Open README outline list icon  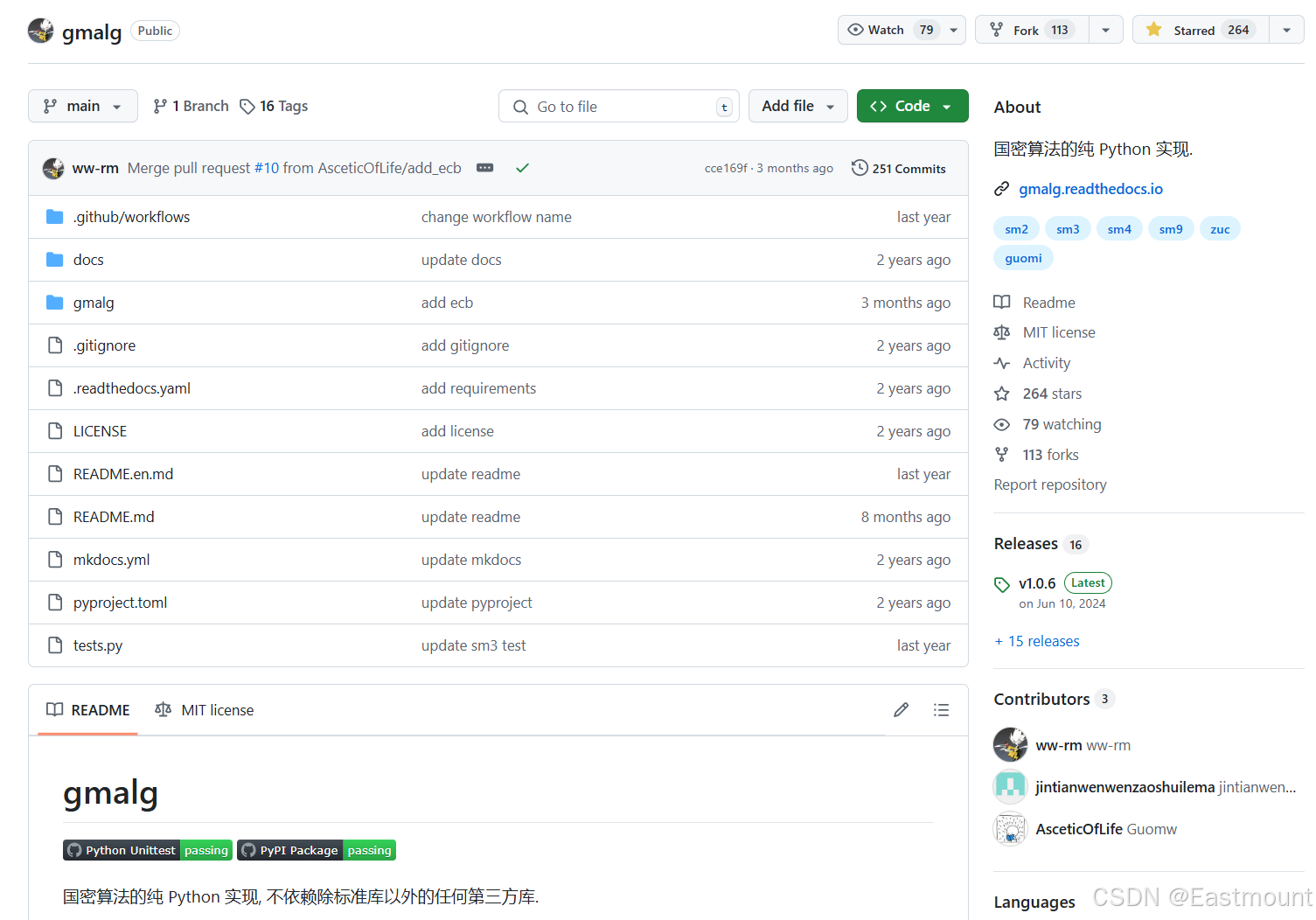[x=941, y=710]
